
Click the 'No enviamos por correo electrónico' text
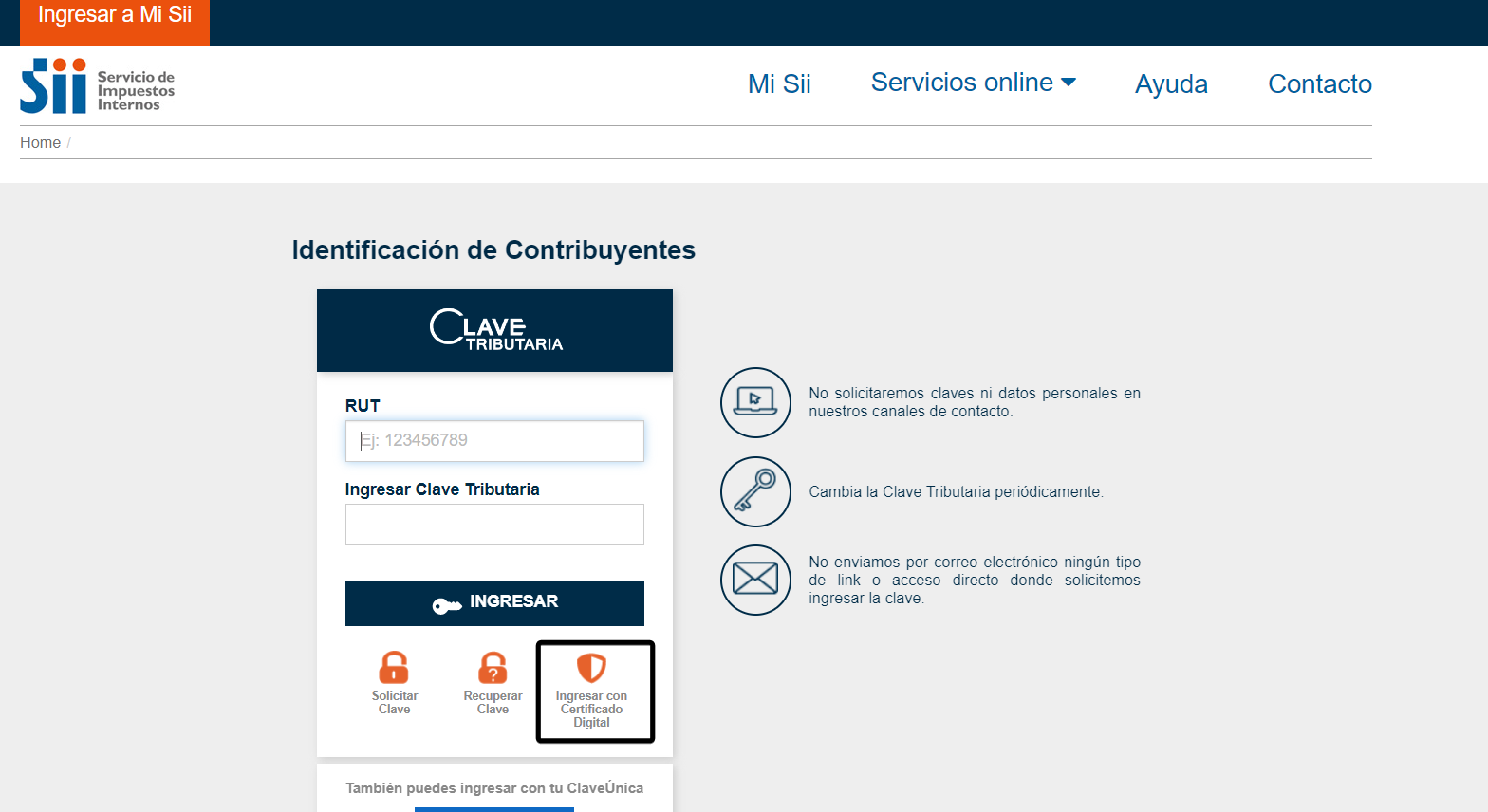[975, 580]
